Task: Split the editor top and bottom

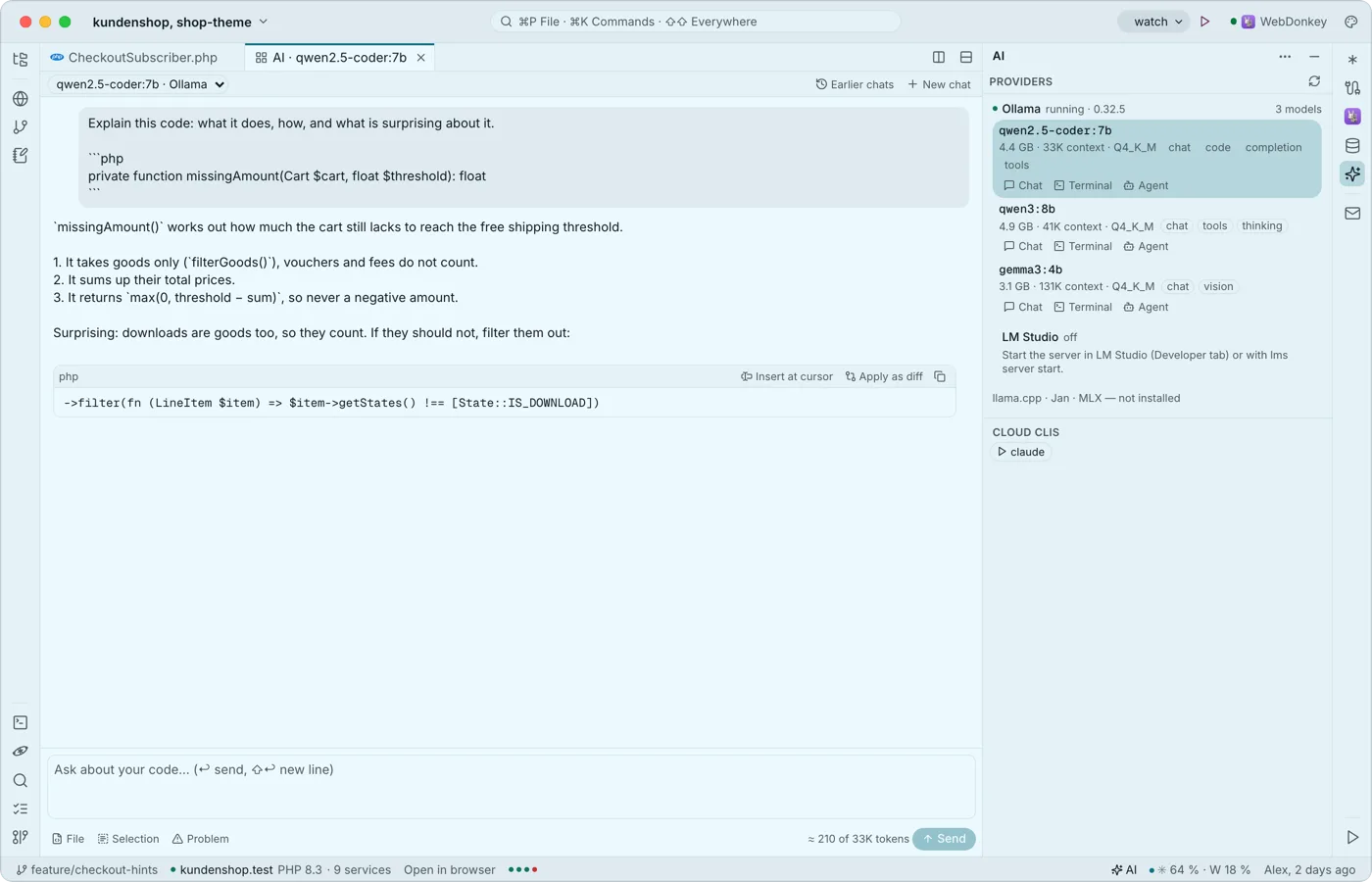Action: click(966, 58)
